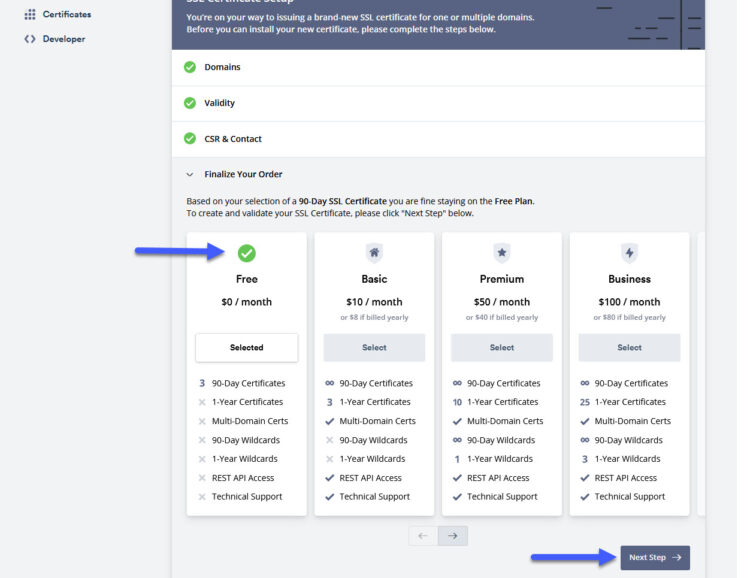Click the $100 / month price
Screen dimensions: 750x578
coord(629,302)
